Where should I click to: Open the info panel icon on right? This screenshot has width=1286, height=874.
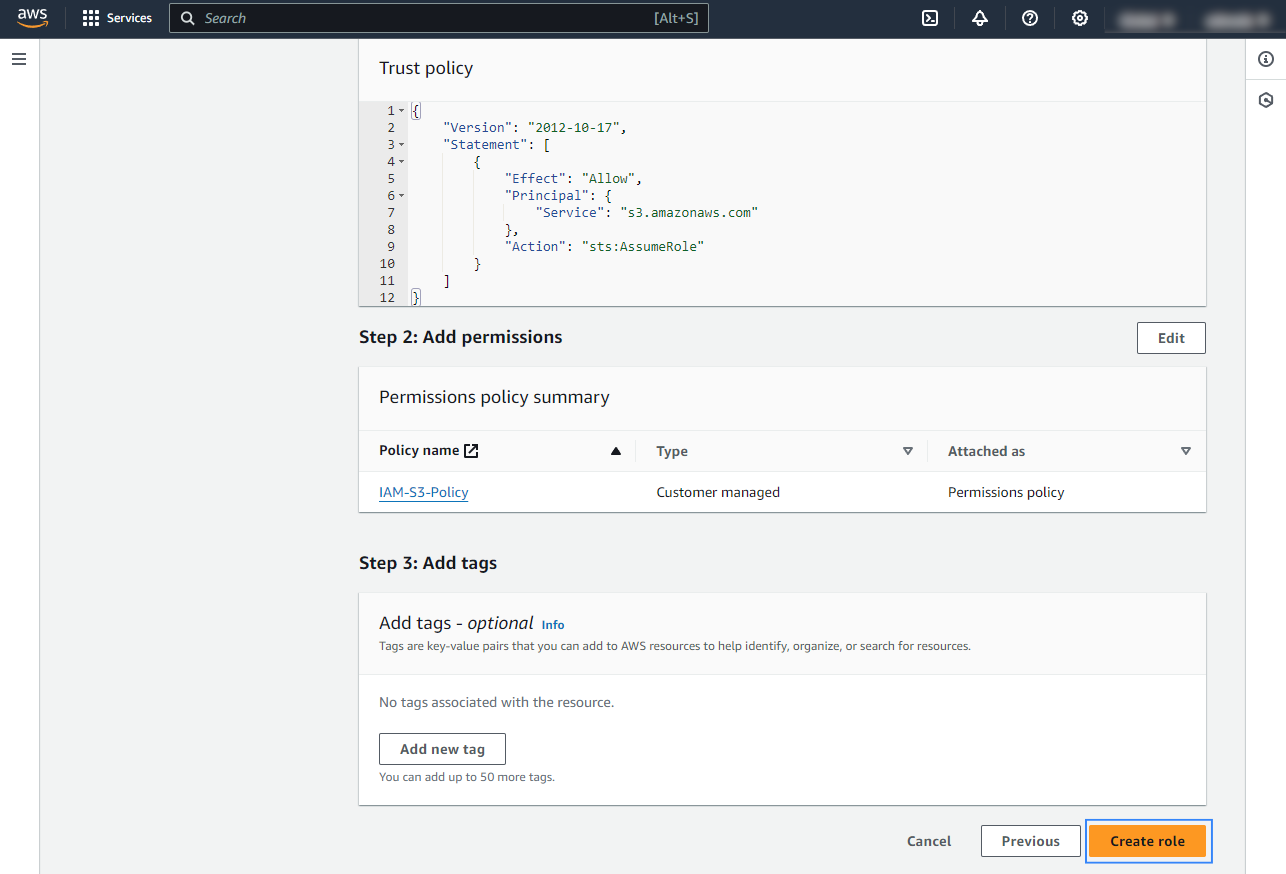tap(1266, 60)
